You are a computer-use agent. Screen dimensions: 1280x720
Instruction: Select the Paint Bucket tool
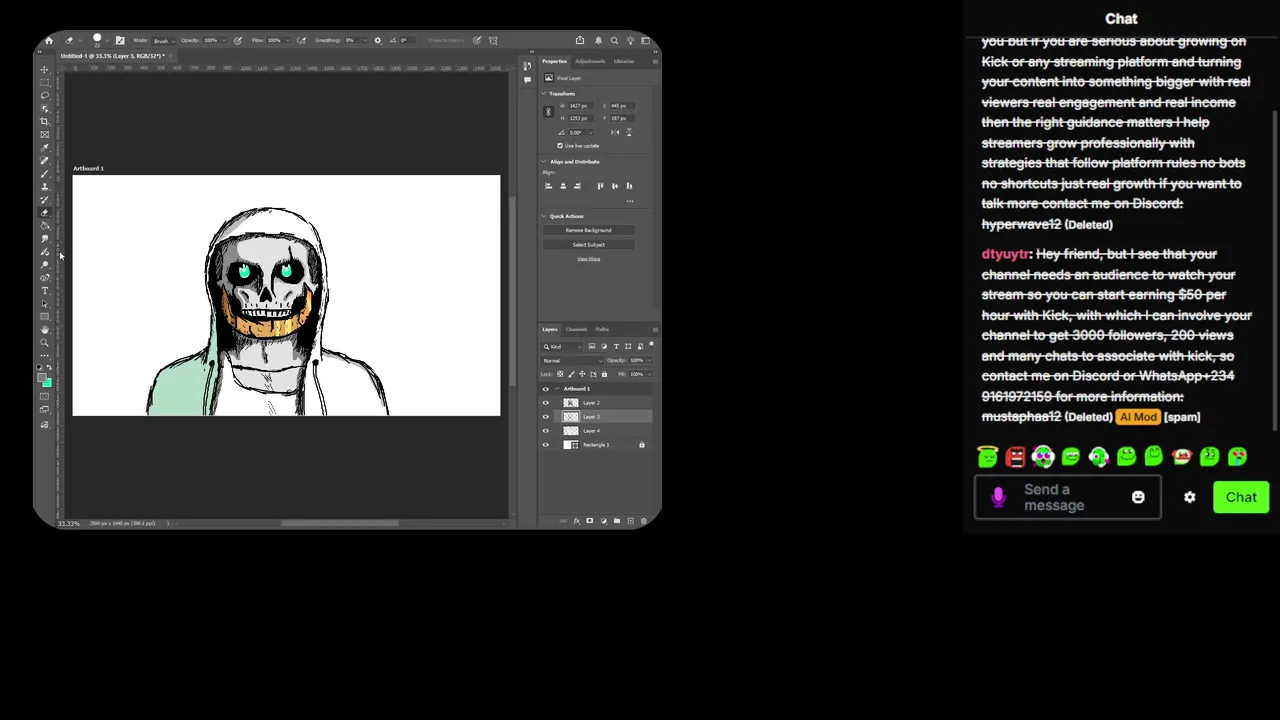click(x=44, y=225)
